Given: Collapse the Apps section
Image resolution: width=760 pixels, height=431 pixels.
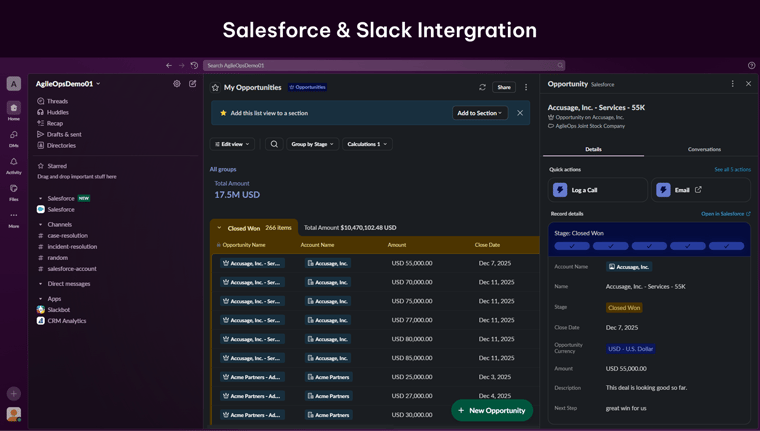Looking at the screenshot, I should click(41, 299).
